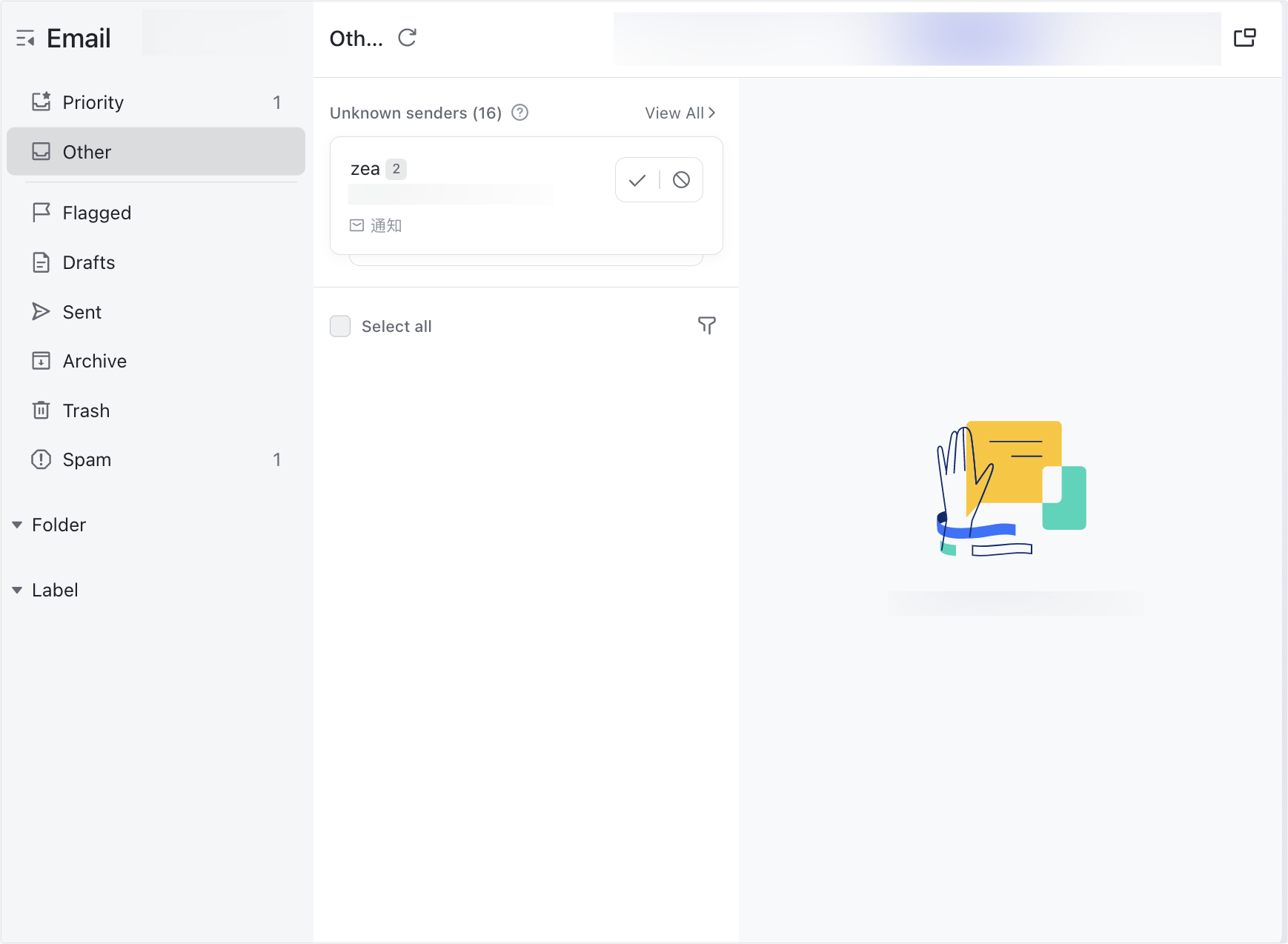This screenshot has width=1288, height=944.
Task: Open email in a separate window
Action: (x=1246, y=36)
